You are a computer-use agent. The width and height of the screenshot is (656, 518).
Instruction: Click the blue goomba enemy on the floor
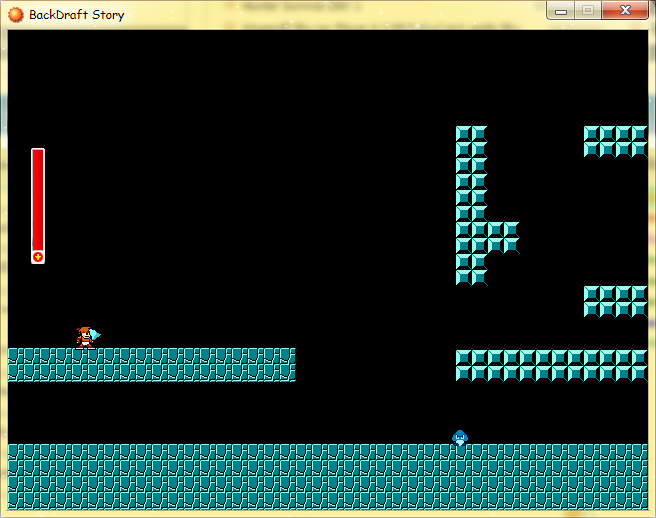click(x=460, y=438)
